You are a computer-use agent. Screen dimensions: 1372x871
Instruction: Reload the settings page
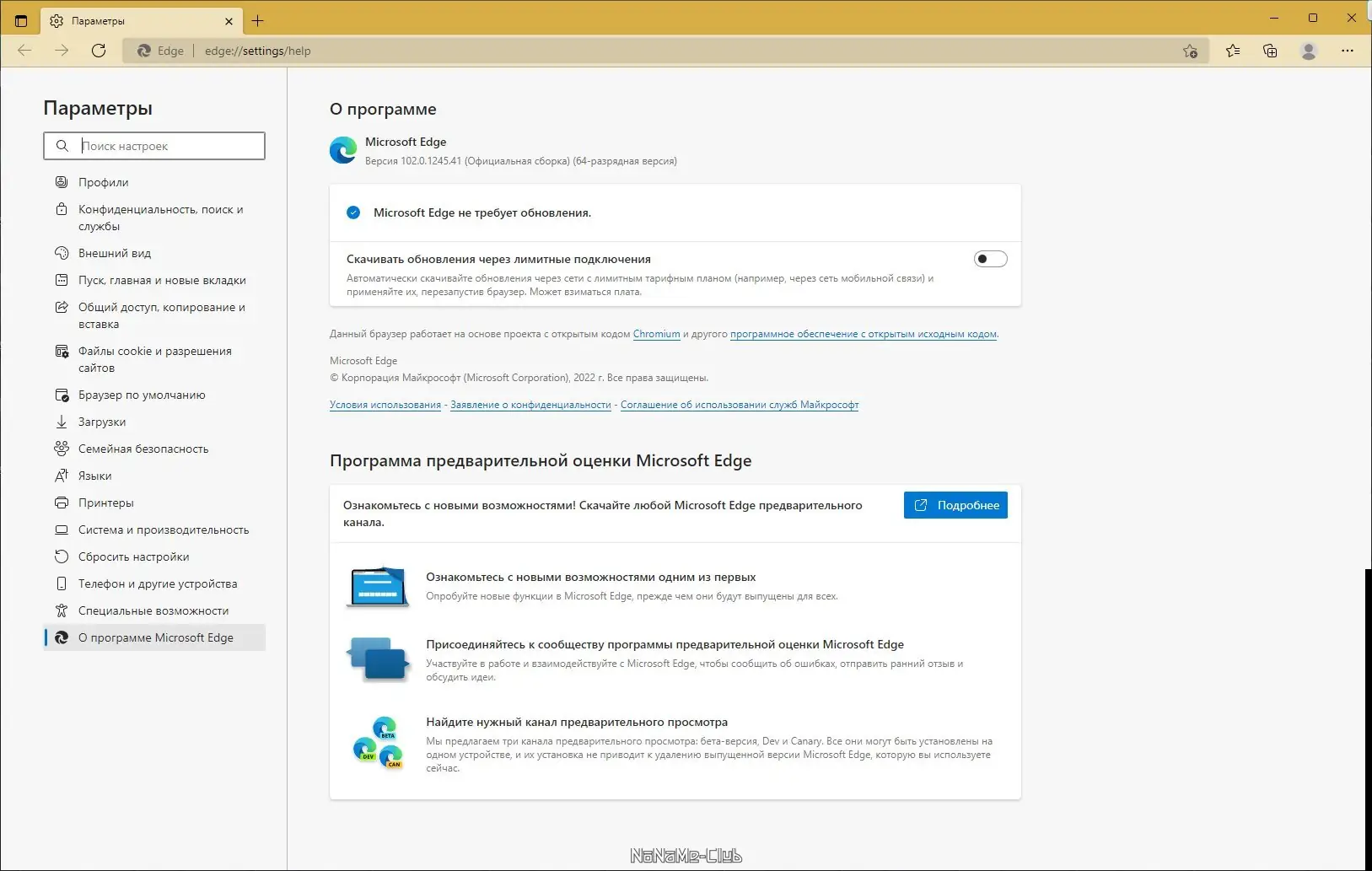[x=99, y=51]
